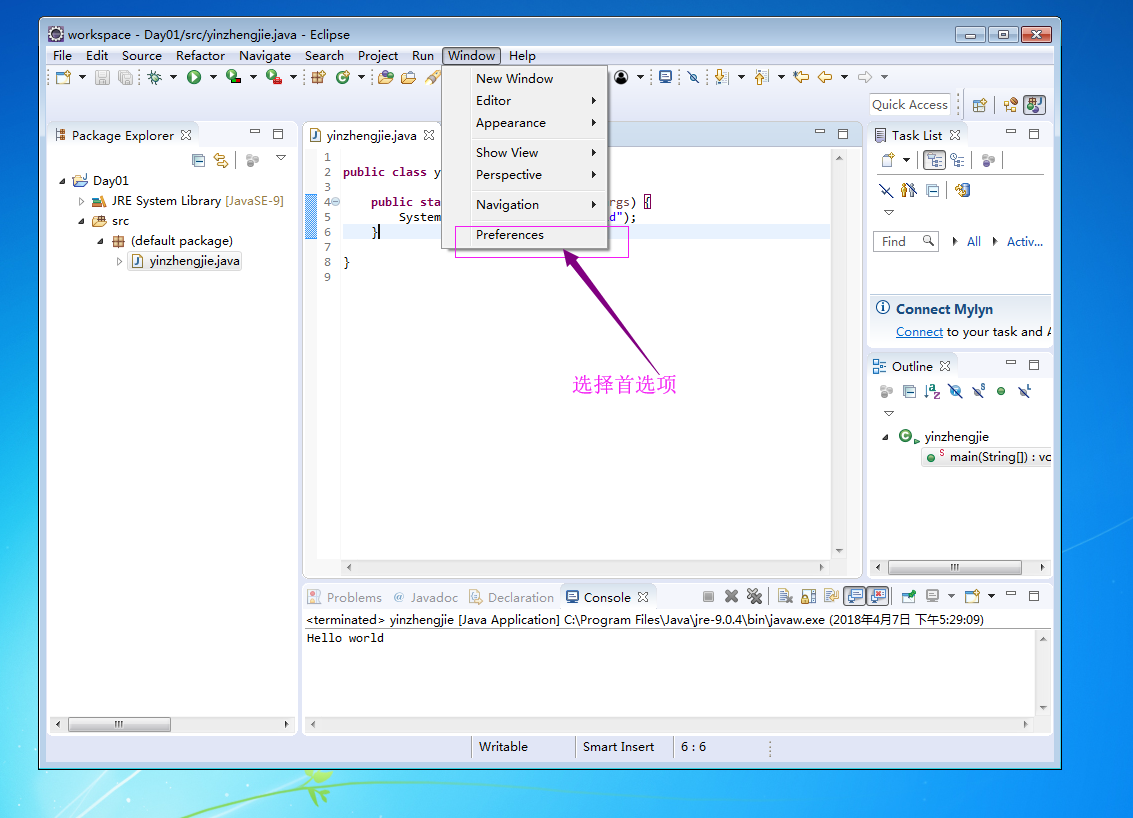Toggle Categorized view in Task List

click(934, 160)
